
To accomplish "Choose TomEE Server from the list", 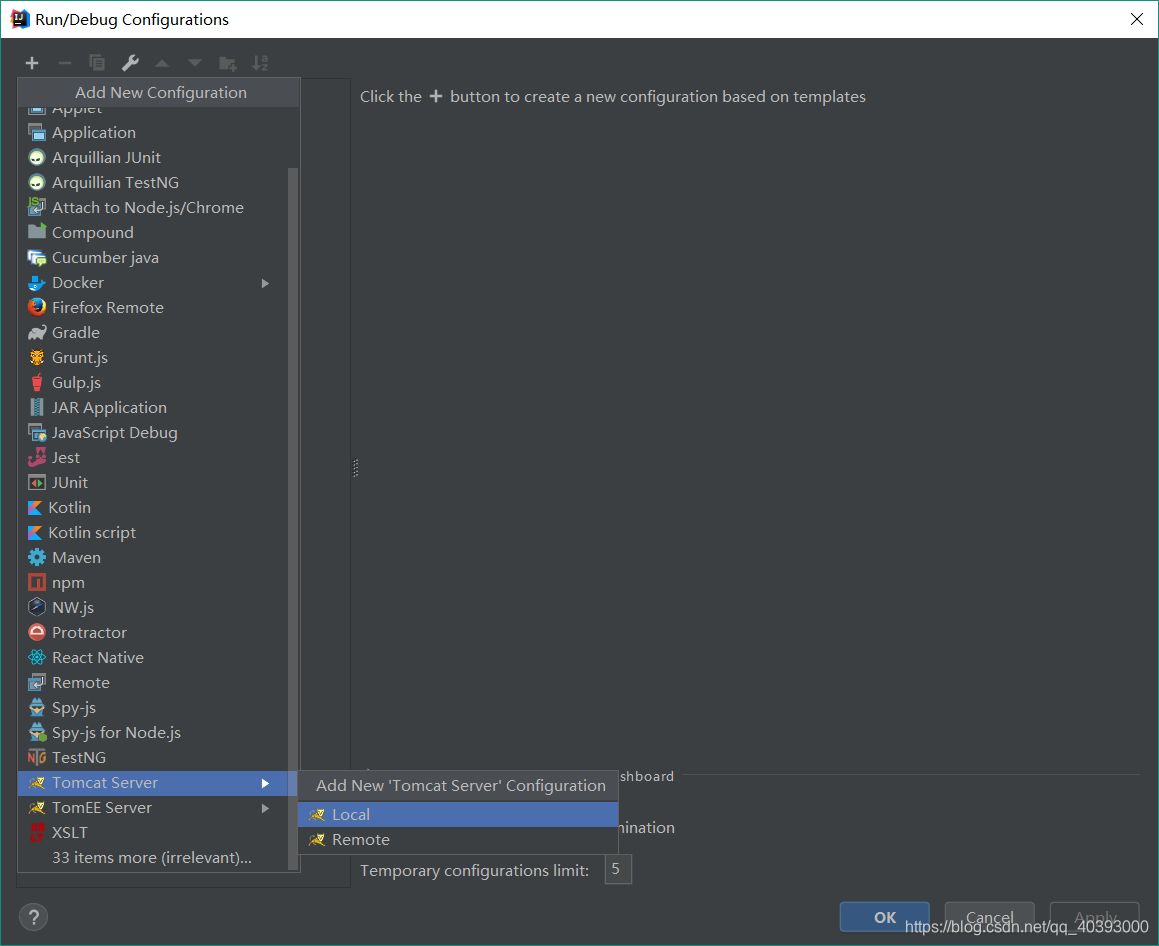I will 152,809.
